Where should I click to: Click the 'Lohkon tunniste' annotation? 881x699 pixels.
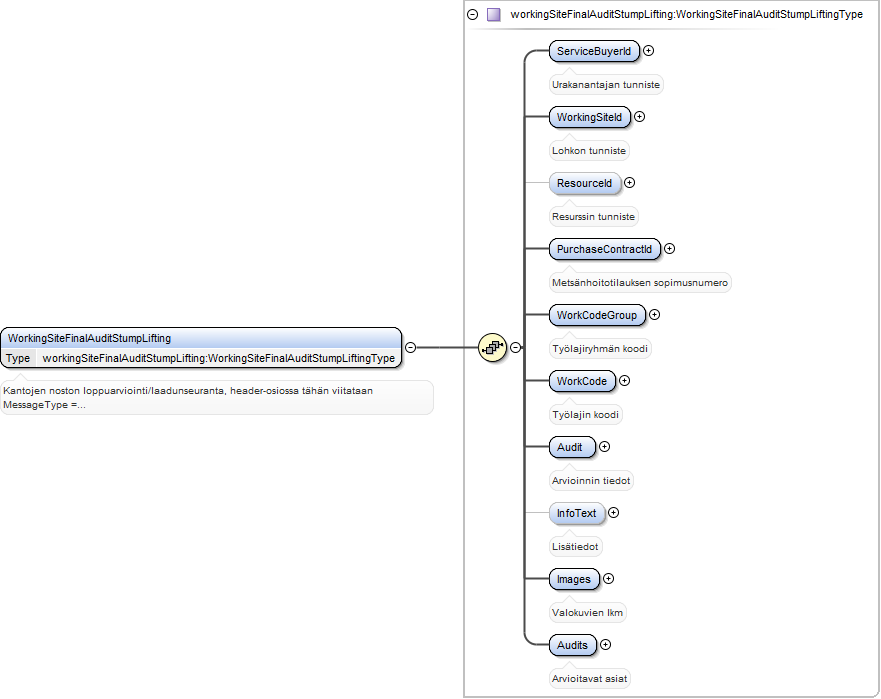(x=589, y=151)
